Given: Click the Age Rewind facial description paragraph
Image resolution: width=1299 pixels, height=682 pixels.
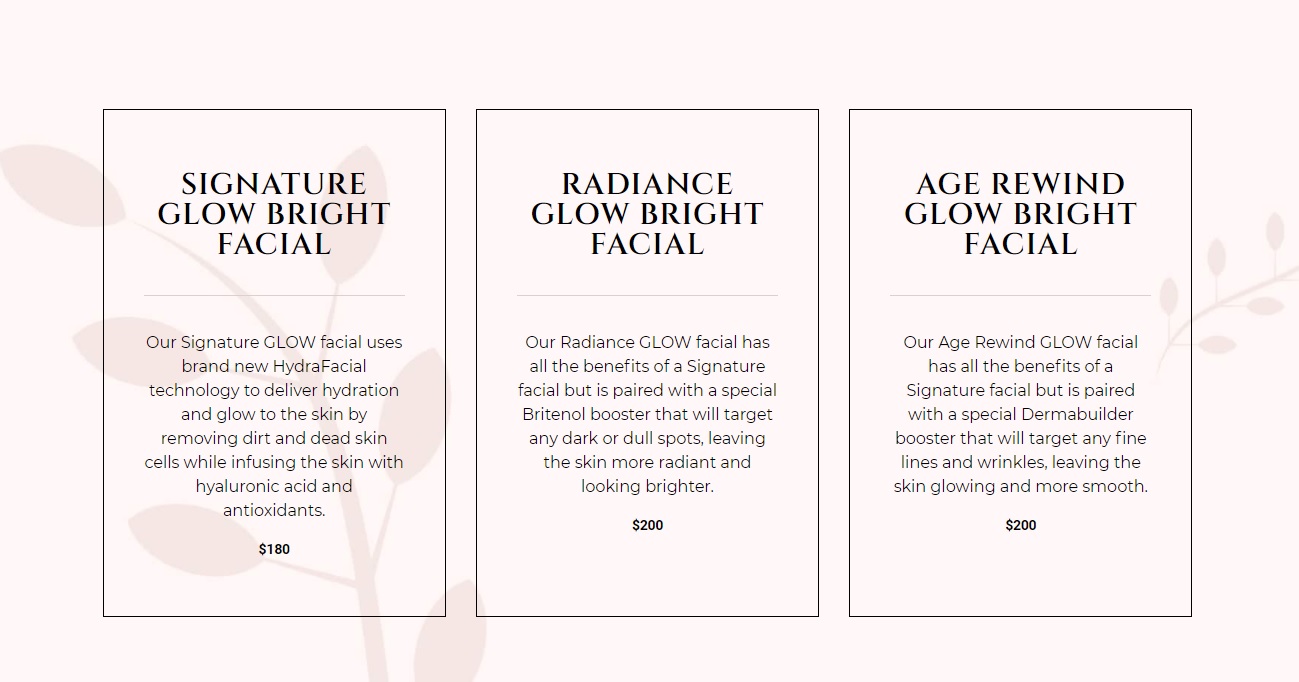Looking at the screenshot, I should (1020, 414).
